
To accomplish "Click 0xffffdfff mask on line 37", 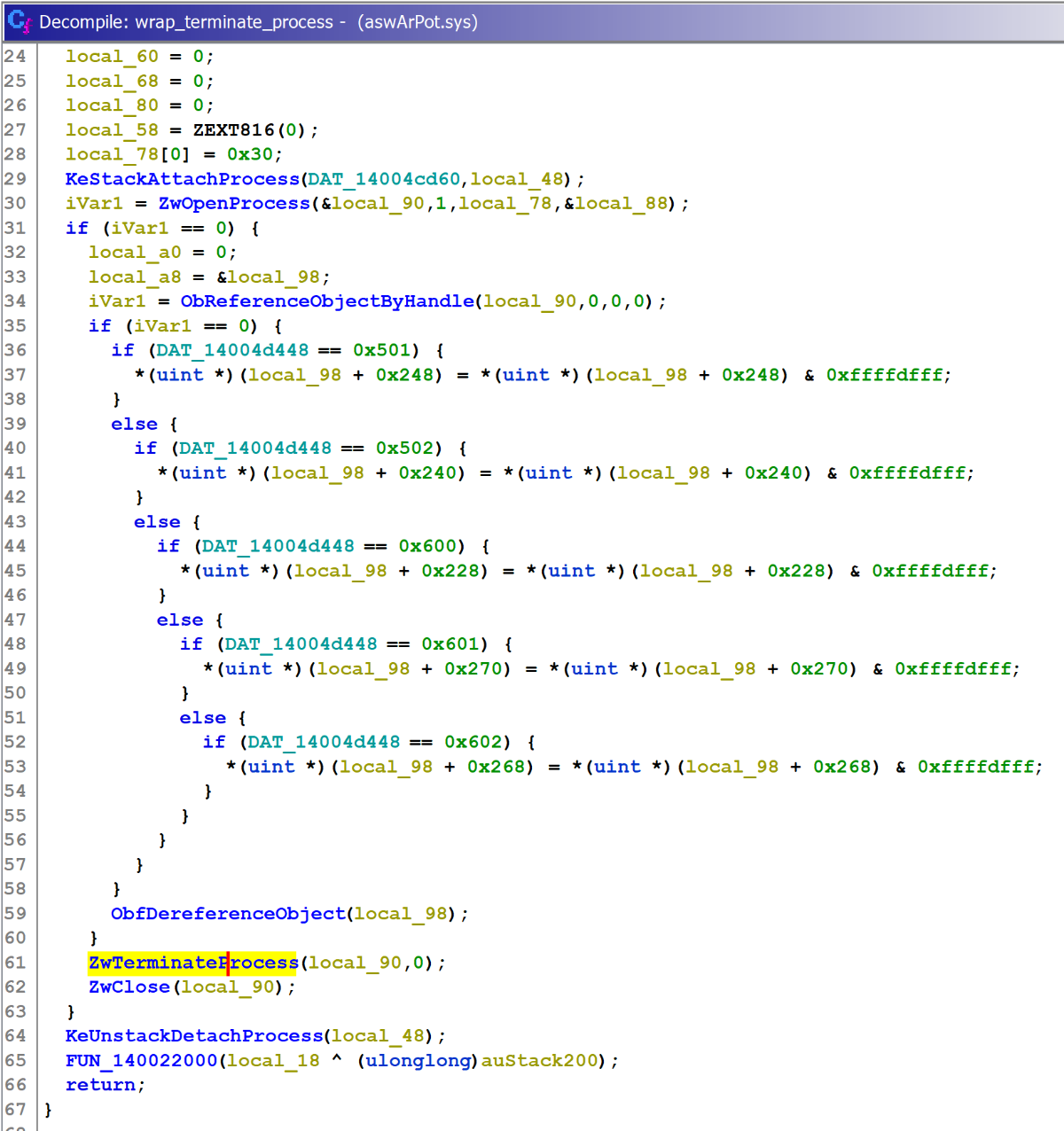I will 884,375.
